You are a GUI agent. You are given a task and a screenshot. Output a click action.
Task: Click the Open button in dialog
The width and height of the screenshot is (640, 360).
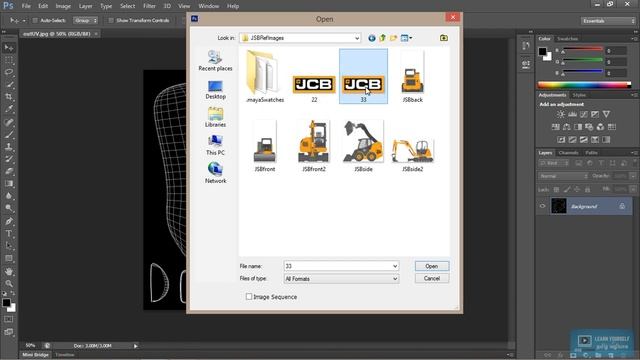432,266
